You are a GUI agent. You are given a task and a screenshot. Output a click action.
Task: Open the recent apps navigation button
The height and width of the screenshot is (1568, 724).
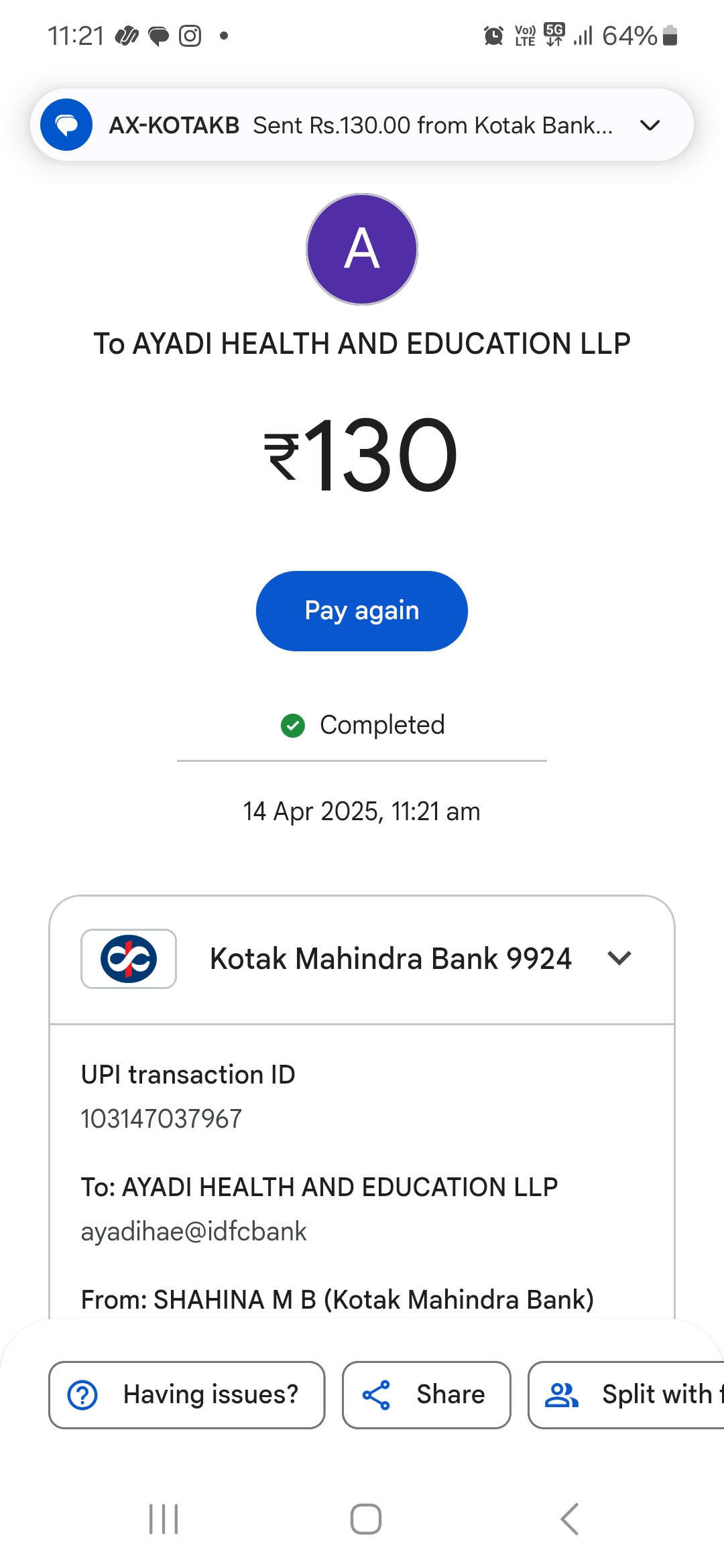click(x=164, y=1519)
